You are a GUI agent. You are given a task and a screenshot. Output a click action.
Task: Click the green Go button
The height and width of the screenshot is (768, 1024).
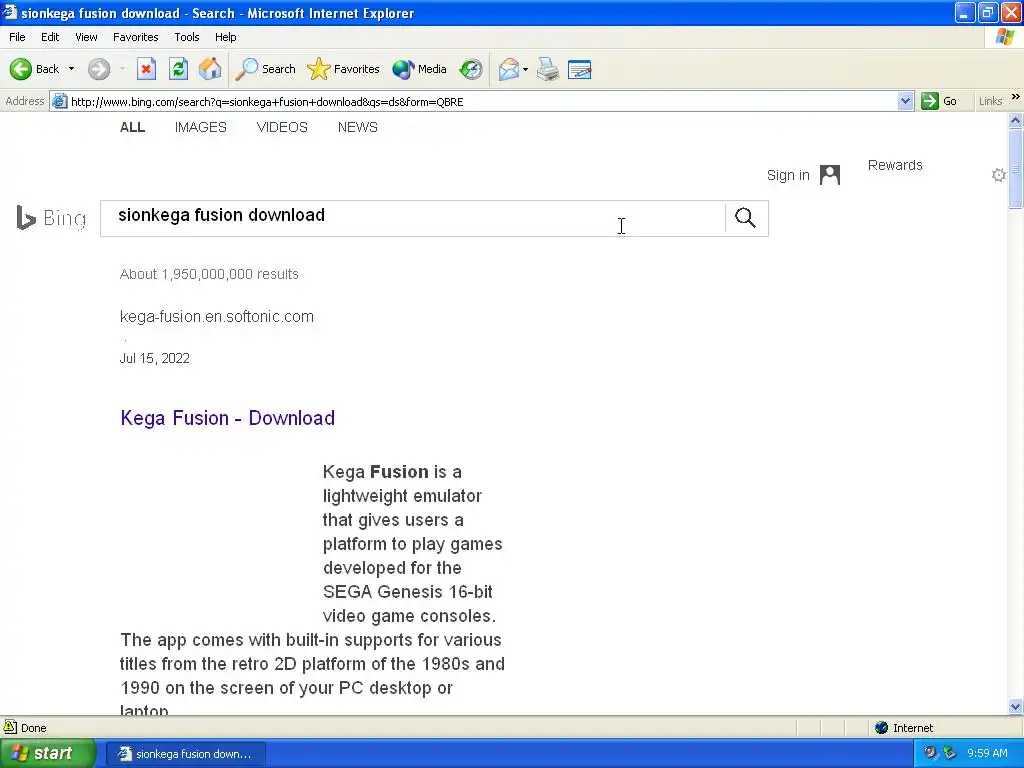point(939,101)
